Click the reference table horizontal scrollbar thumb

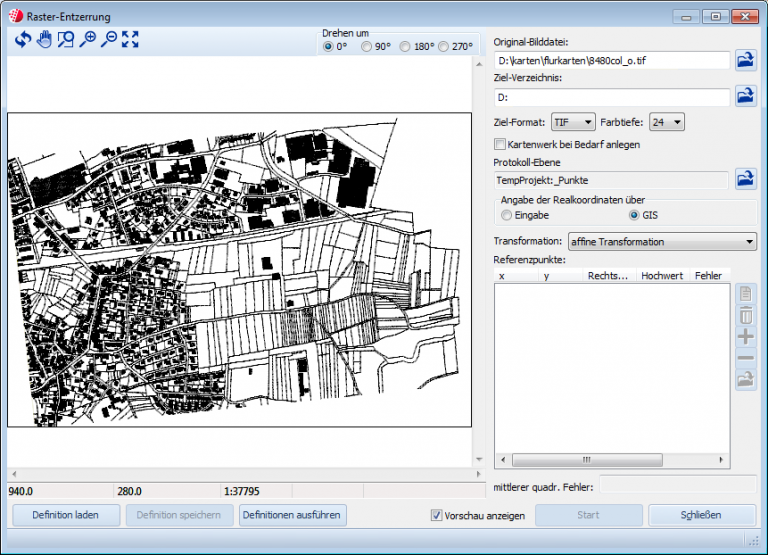587,460
